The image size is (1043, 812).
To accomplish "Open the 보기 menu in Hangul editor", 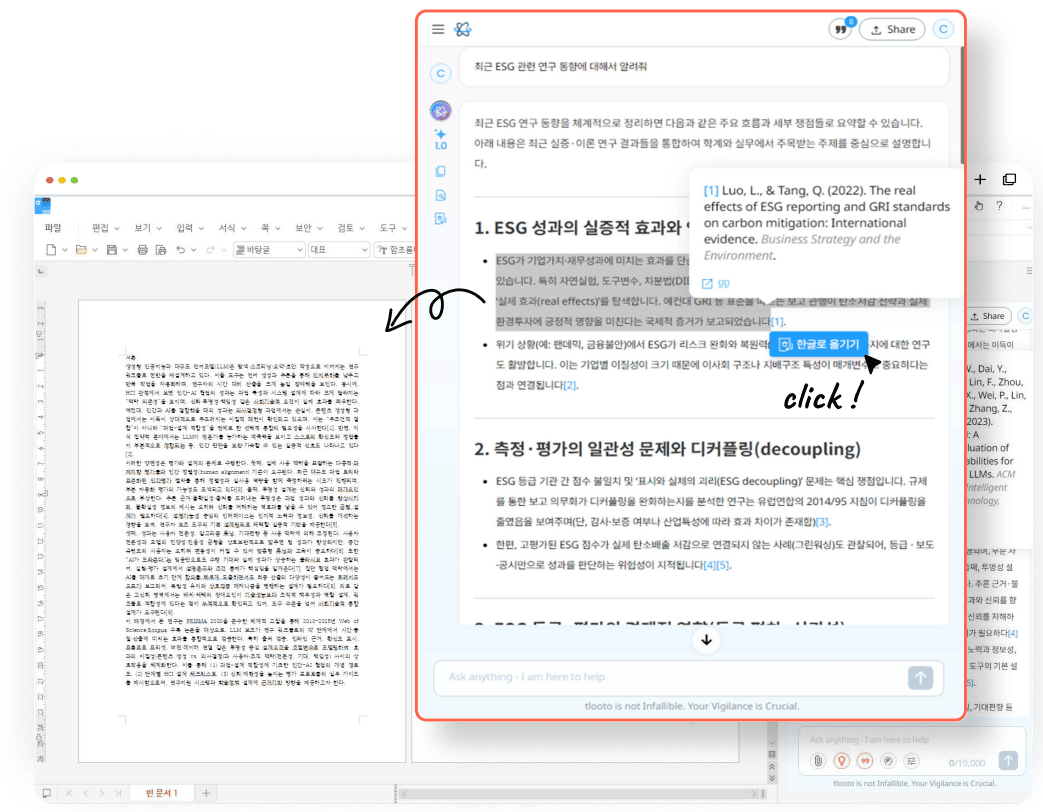I will click(x=148, y=228).
